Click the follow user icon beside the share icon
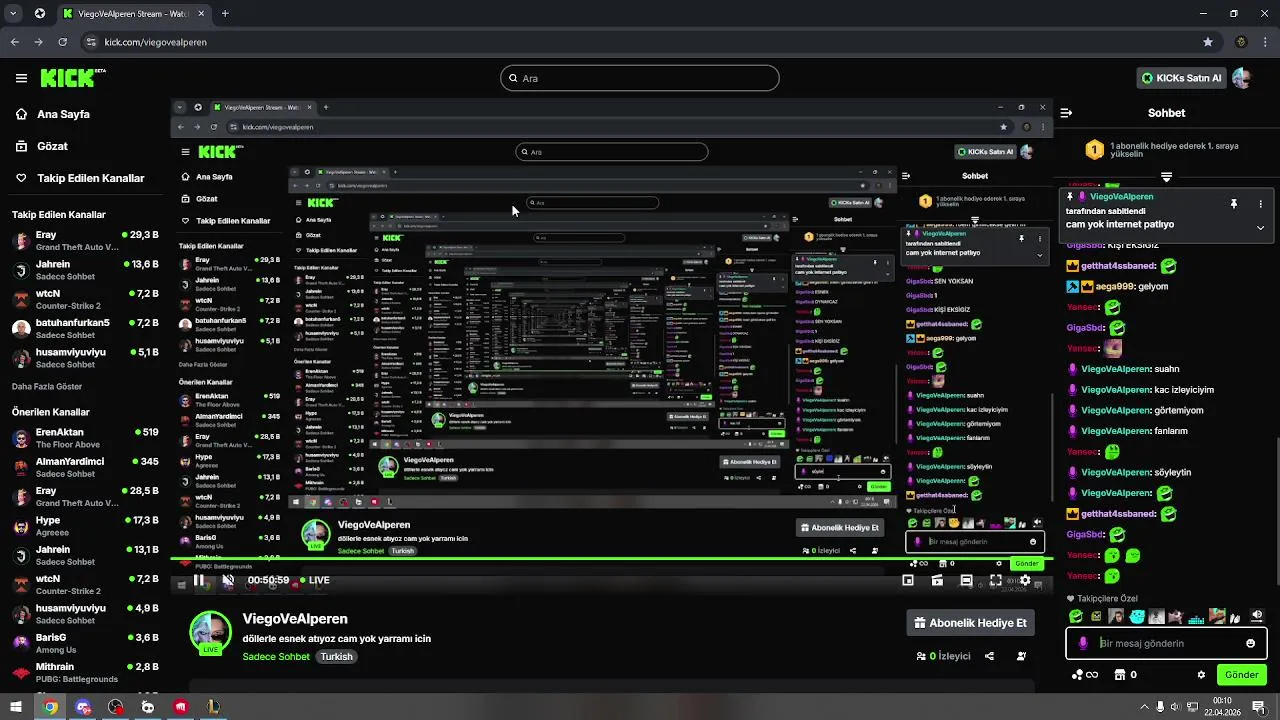The width and height of the screenshot is (1280, 720). pos(1021,656)
